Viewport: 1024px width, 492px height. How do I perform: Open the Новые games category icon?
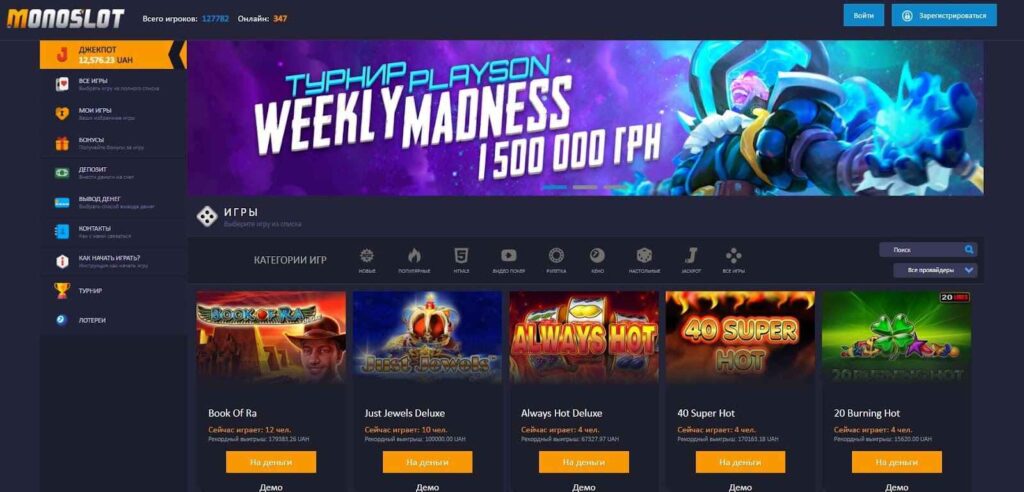pos(367,255)
